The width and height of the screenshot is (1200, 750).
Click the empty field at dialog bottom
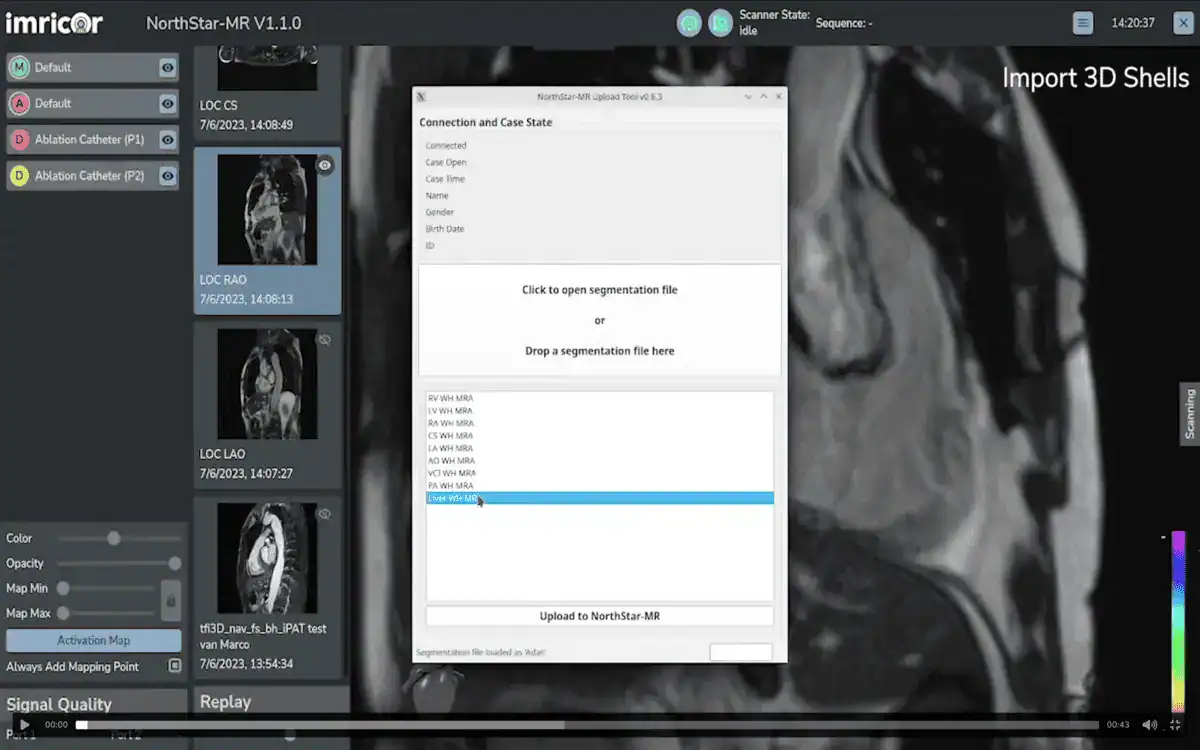pos(741,652)
